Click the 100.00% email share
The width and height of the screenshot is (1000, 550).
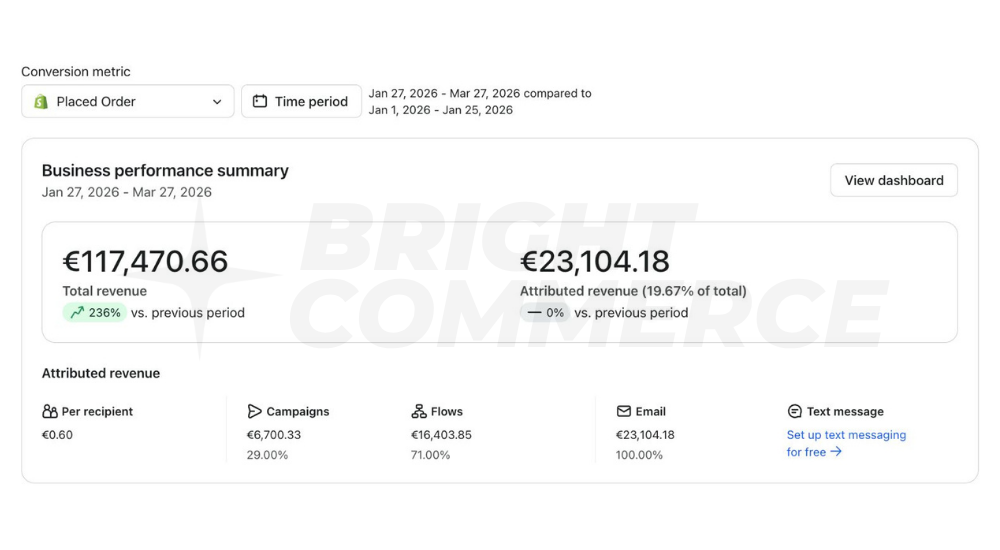(639, 455)
